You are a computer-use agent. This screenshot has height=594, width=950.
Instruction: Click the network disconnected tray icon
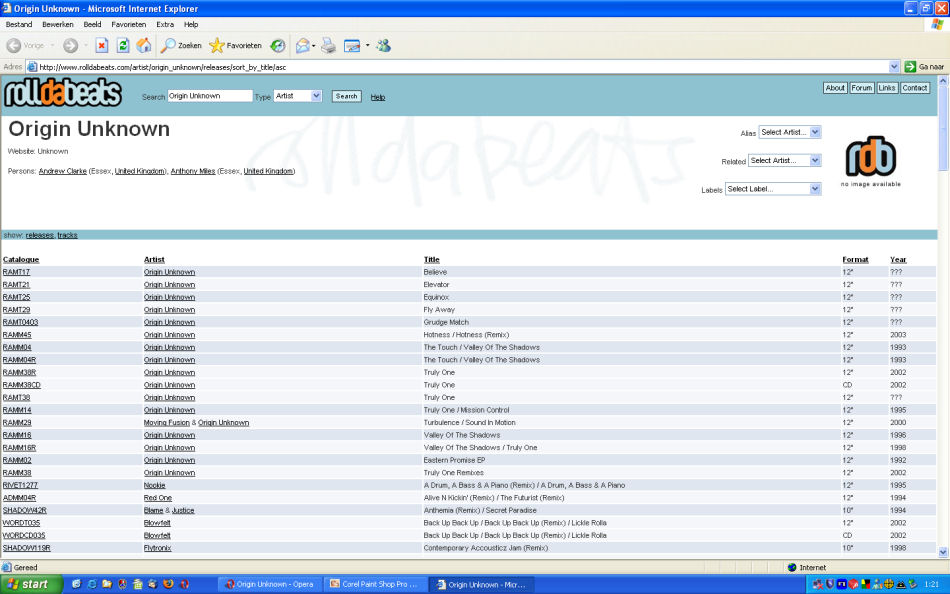click(818, 584)
